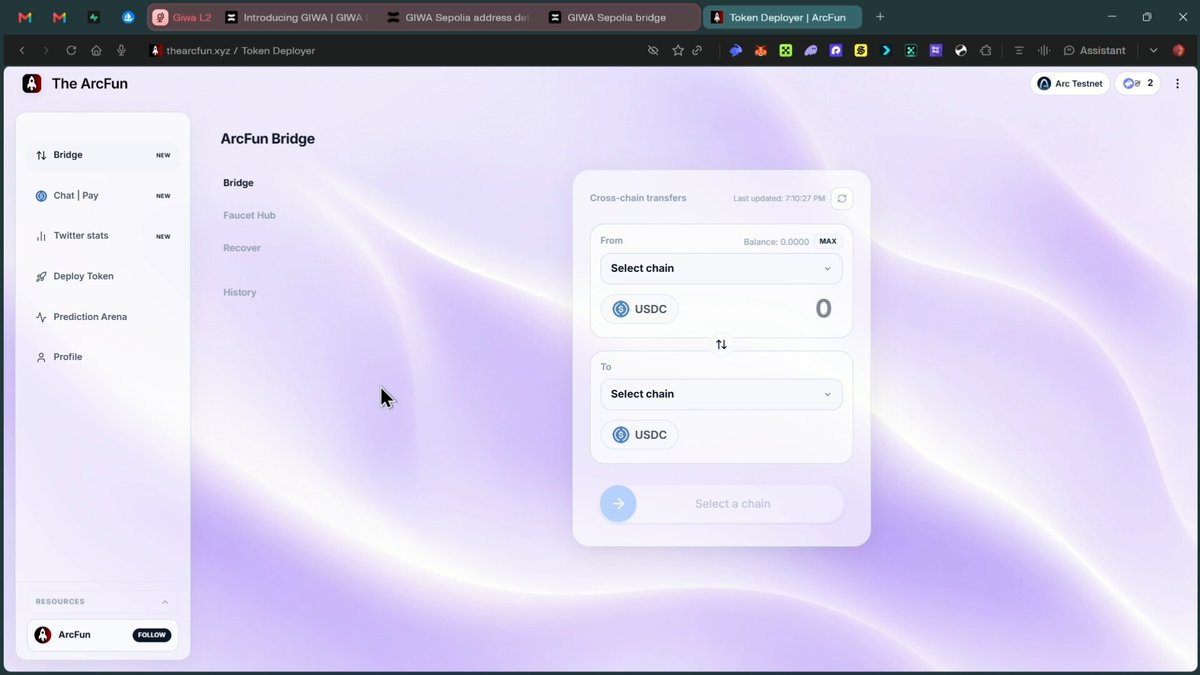Click the Twitter stats bar chart icon

pyautogui.click(x=41, y=236)
